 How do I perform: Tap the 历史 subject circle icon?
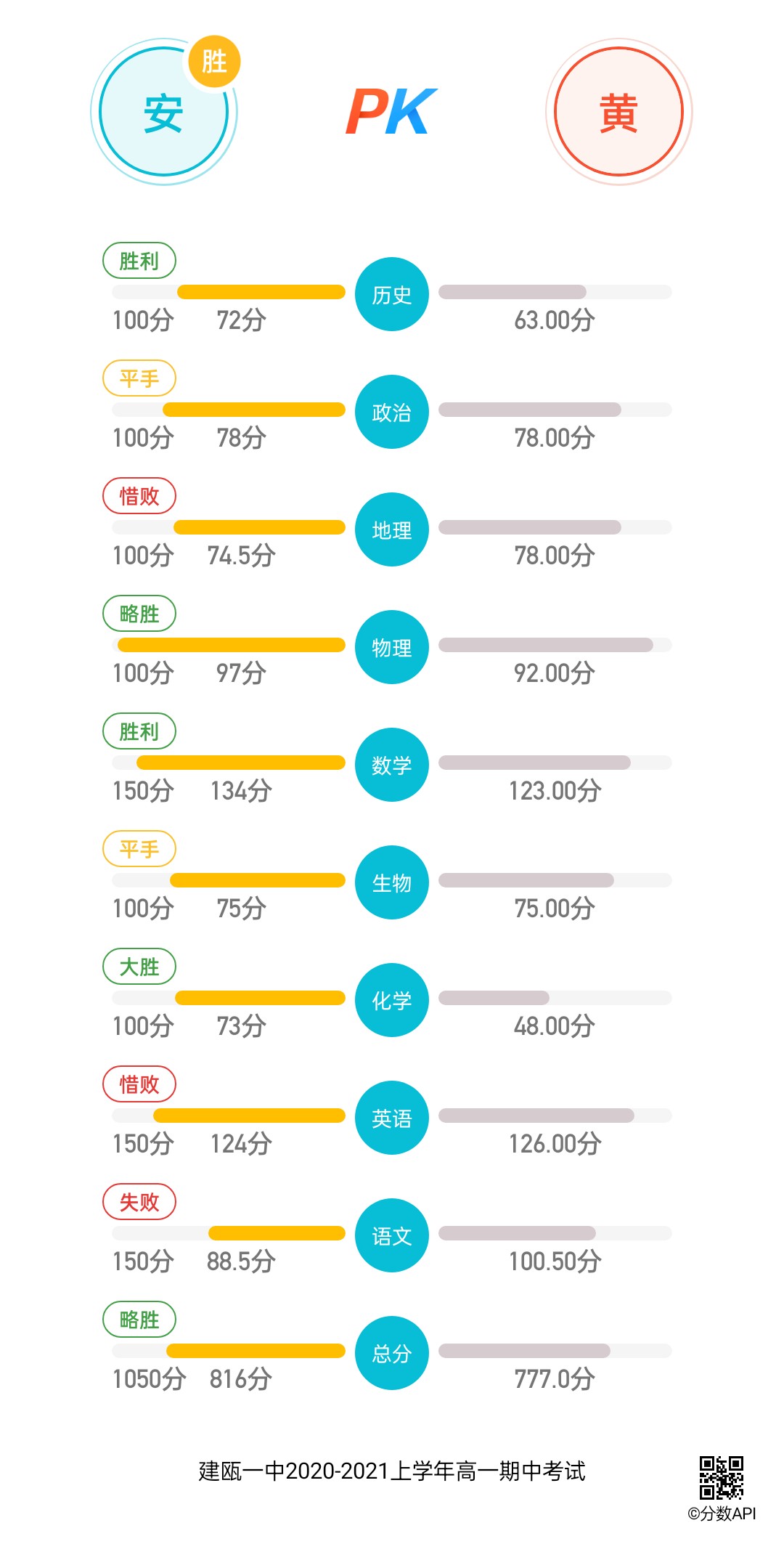[392, 294]
